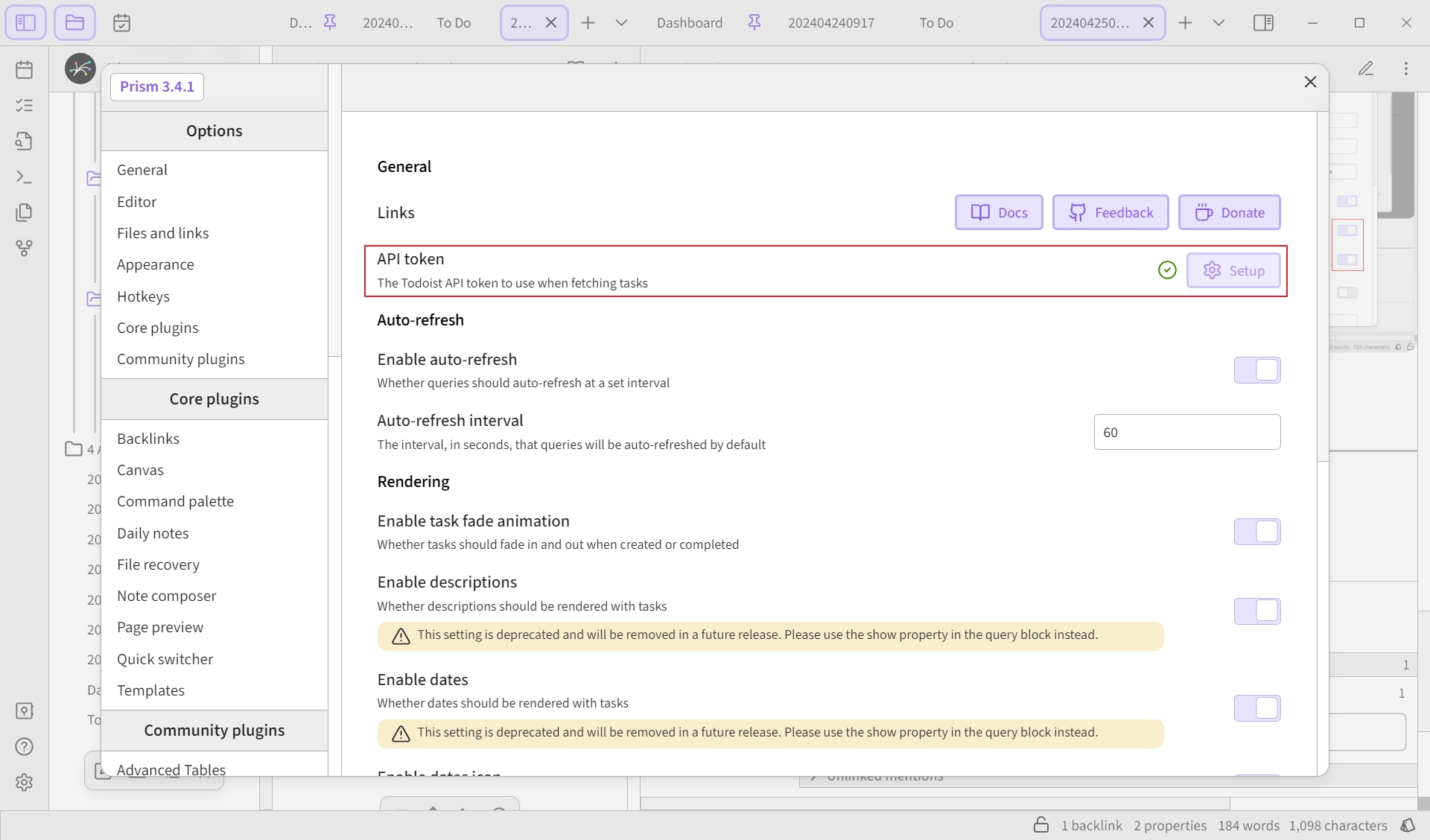Open the more options vertical dots menu

1406,69
